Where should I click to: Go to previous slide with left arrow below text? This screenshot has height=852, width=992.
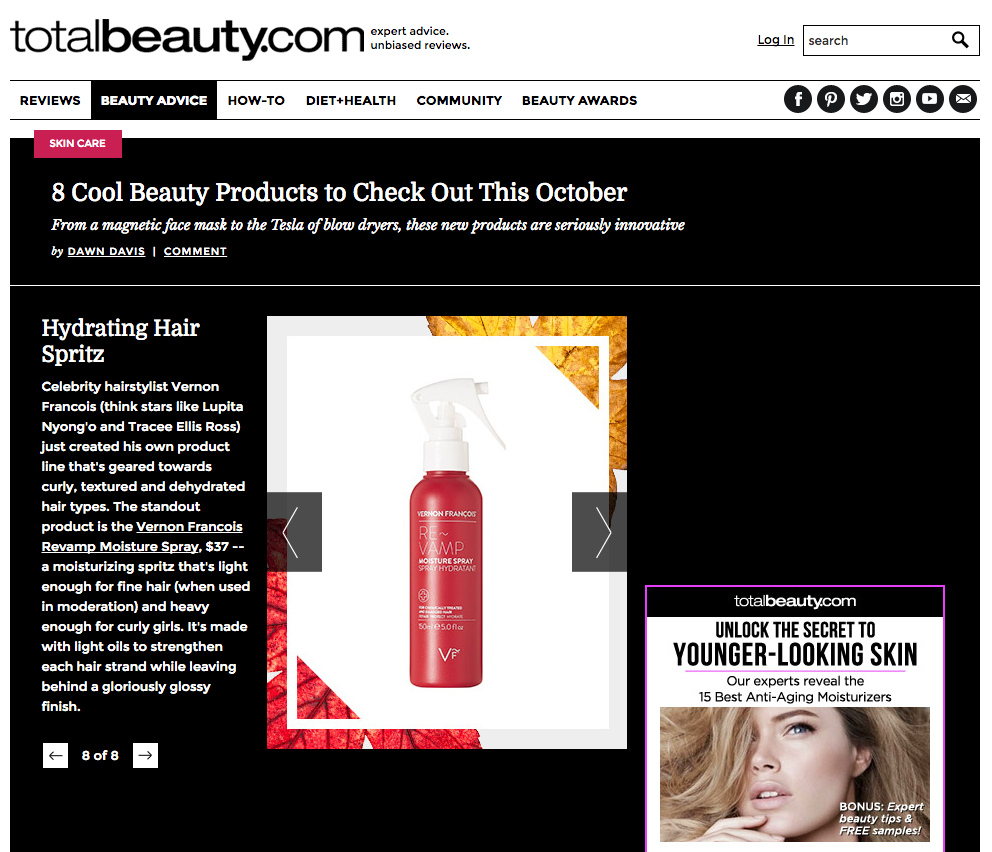pyautogui.click(x=55, y=755)
